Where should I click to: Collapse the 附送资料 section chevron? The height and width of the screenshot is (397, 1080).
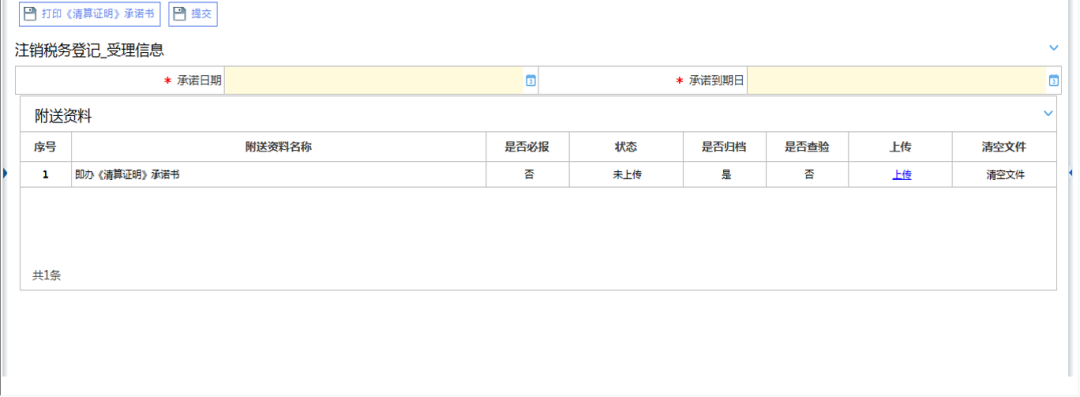click(x=1048, y=113)
